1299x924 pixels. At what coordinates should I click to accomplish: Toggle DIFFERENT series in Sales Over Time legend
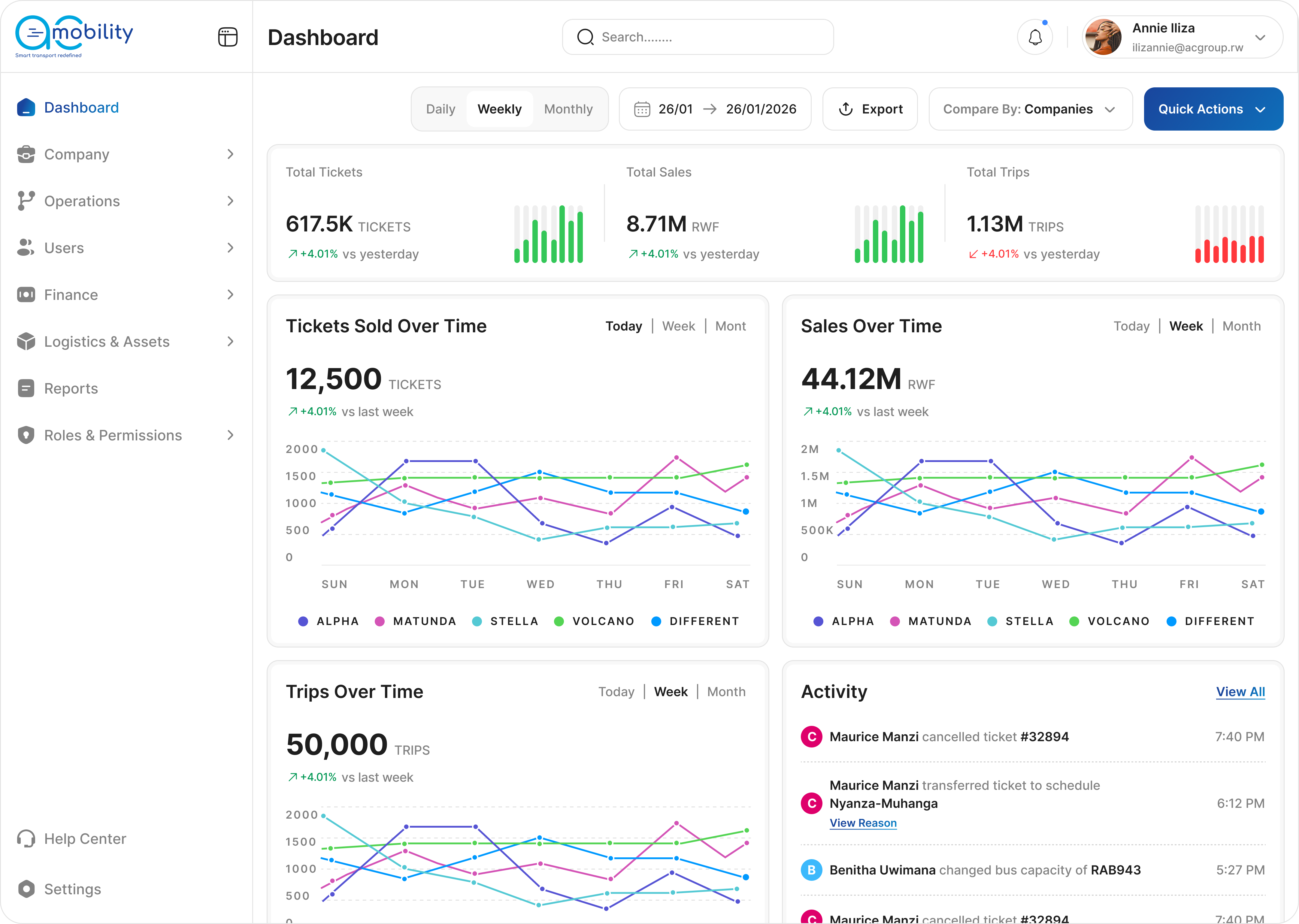[1210, 621]
